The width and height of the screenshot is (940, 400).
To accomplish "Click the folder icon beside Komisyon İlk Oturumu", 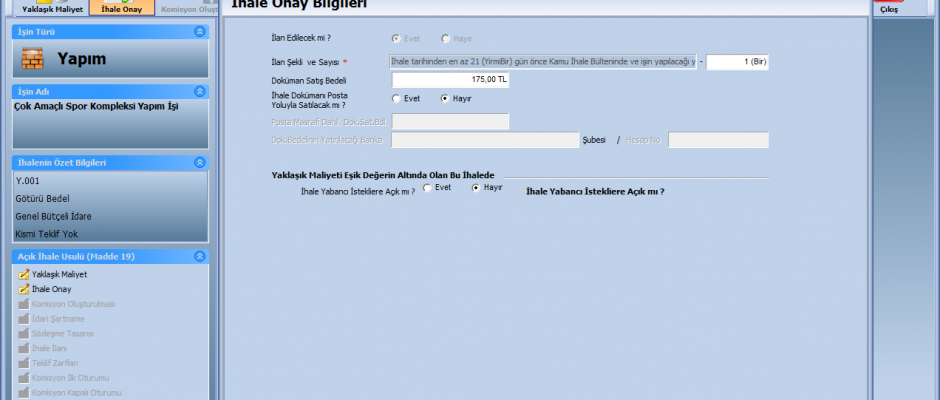I will coord(24,378).
